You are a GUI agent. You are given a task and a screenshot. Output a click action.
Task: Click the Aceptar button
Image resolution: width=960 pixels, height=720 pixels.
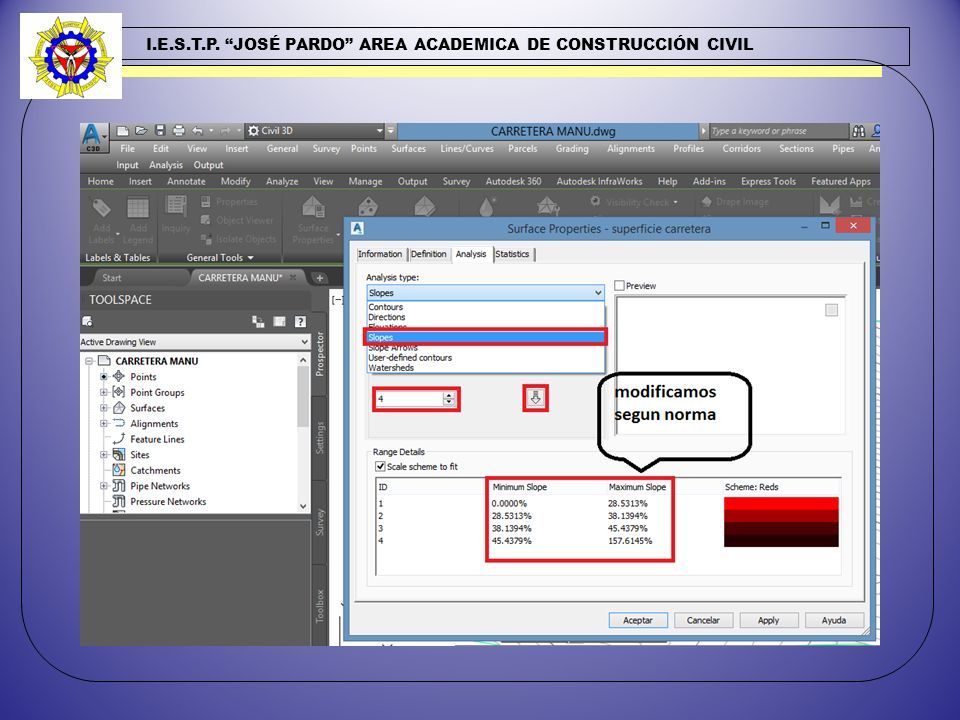pos(638,620)
